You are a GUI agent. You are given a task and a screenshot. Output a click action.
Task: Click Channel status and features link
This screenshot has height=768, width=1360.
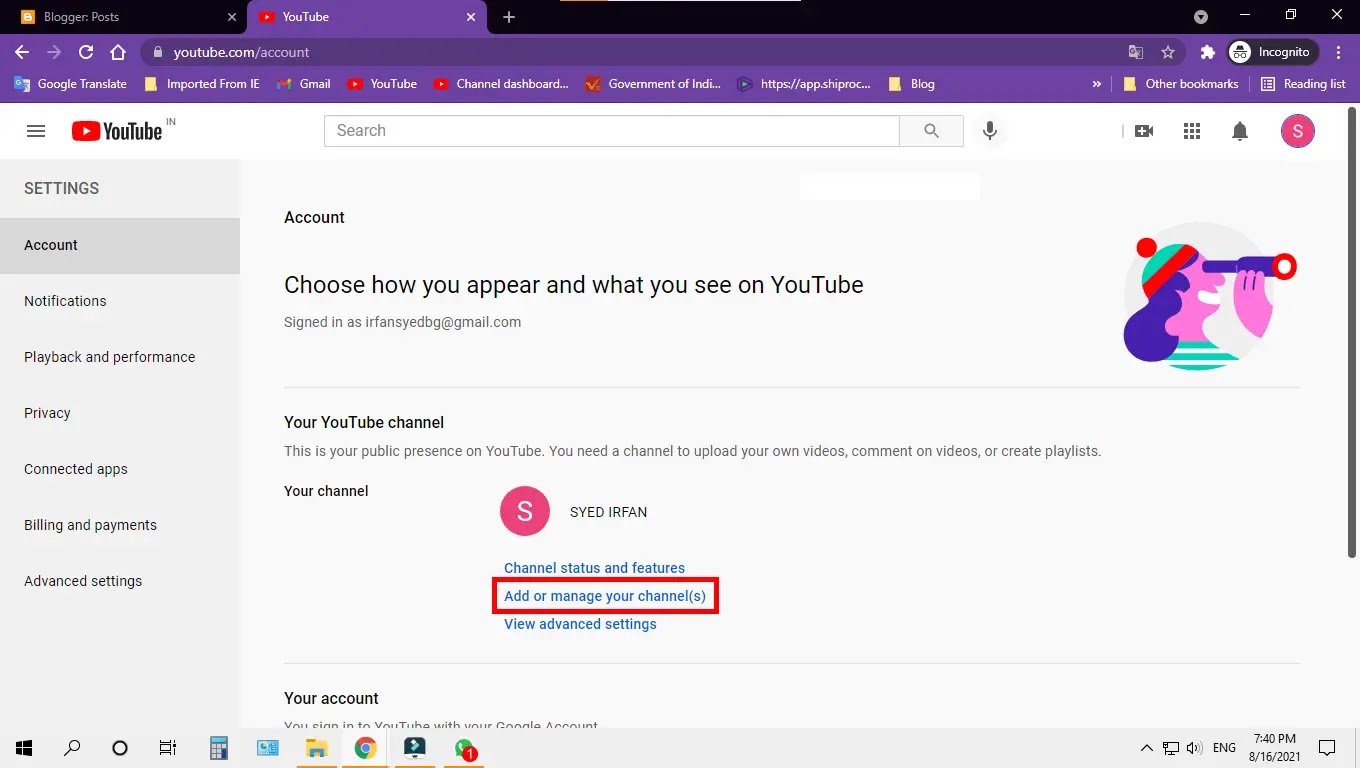pyautogui.click(x=594, y=568)
